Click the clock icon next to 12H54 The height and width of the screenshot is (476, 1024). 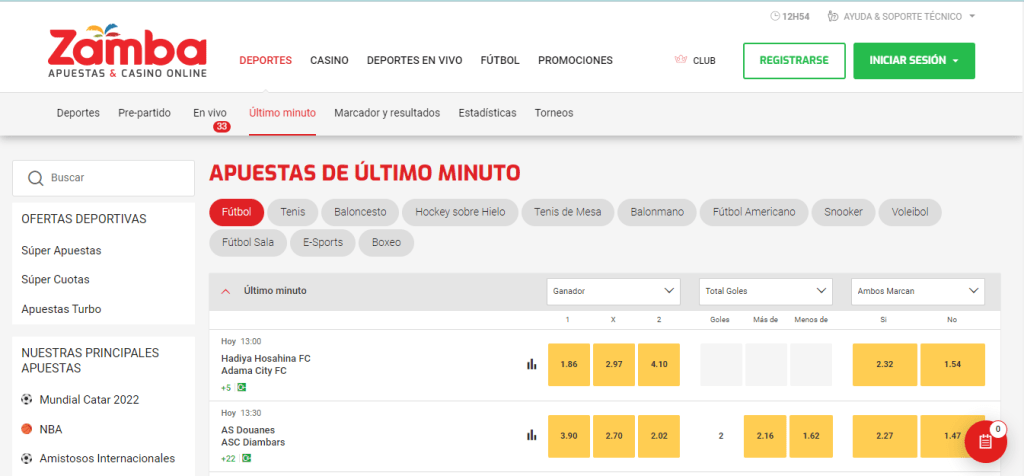(775, 16)
